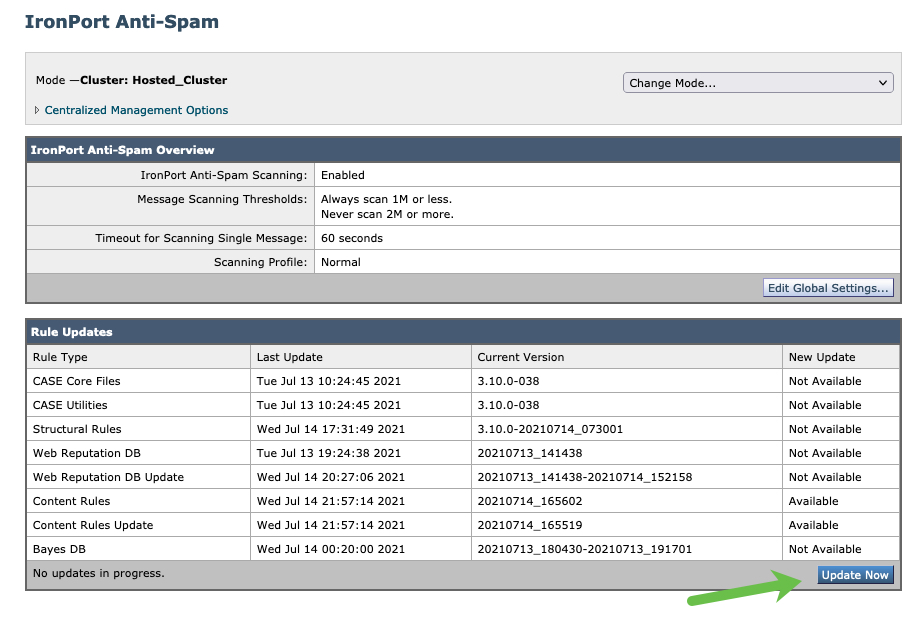Click Edit Global Settings button
Viewport: 912px width, 634px height.
click(828, 288)
